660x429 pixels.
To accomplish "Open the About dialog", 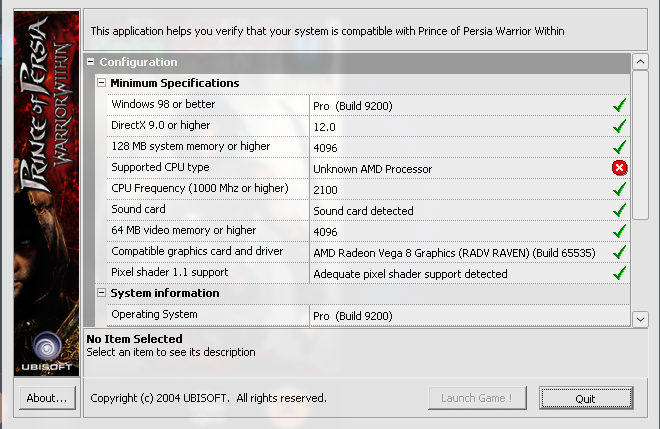I will click(47, 398).
